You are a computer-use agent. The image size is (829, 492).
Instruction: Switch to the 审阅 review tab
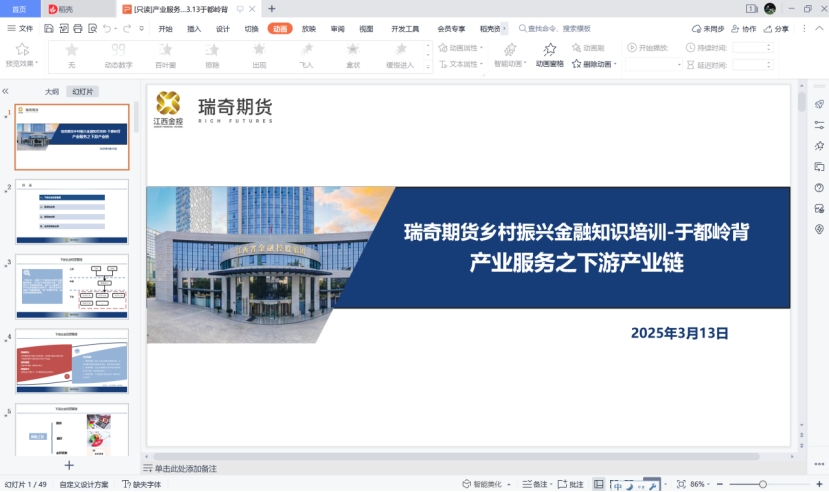click(x=337, y=29)
